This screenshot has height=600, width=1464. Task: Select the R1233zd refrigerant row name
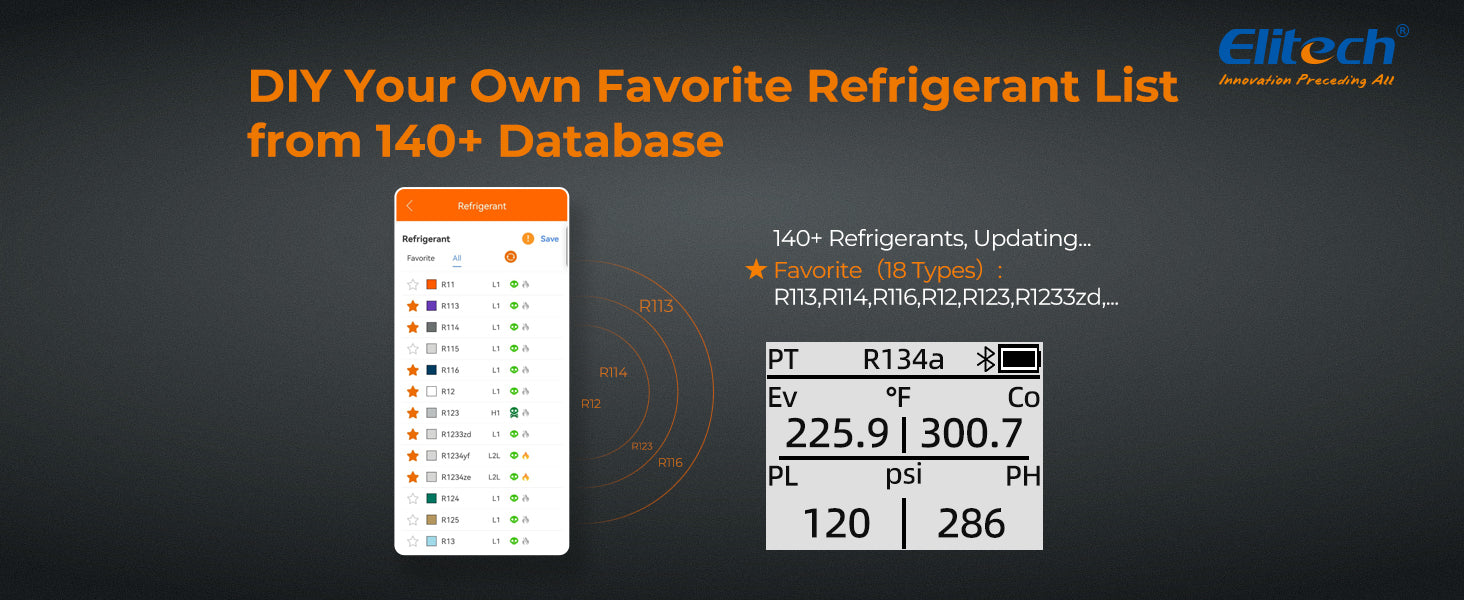456,435
